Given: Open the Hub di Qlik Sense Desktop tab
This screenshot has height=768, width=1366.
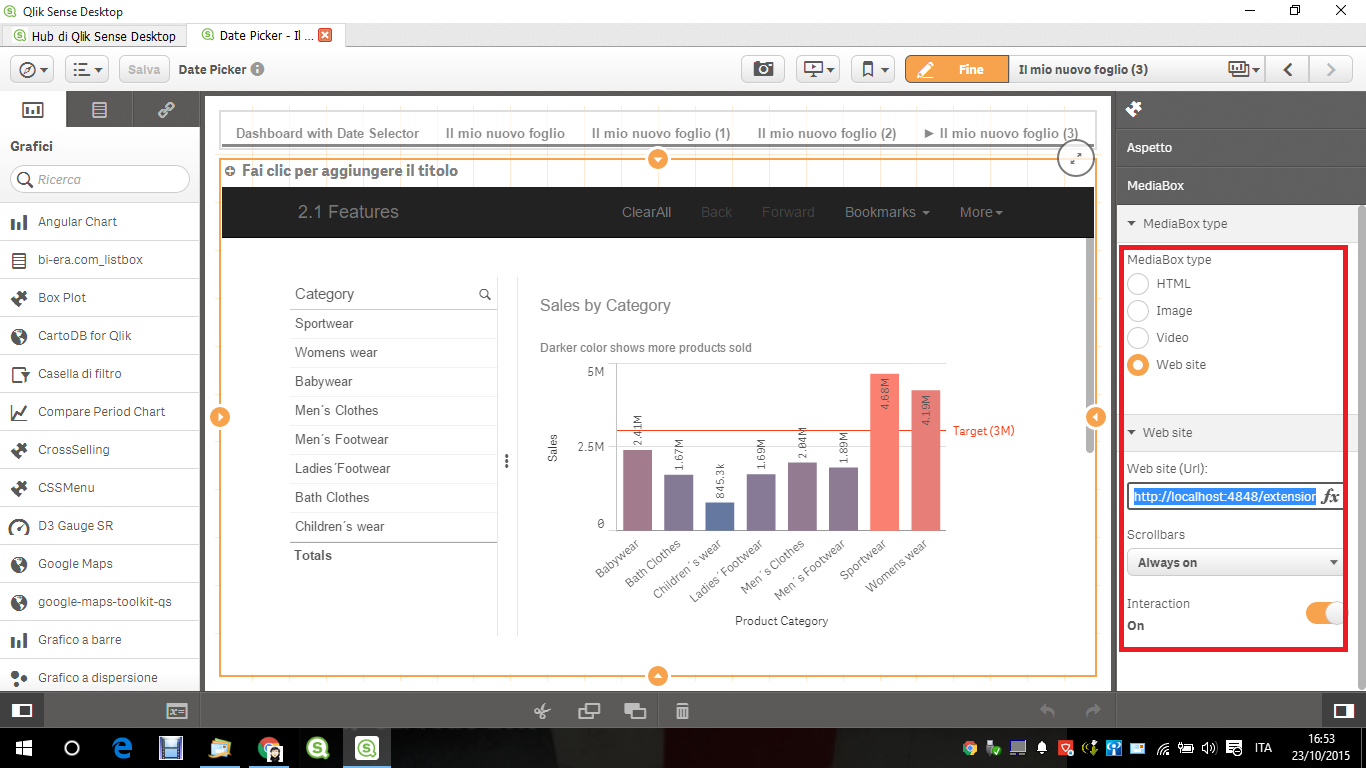Looking at the screenshot, I should tap(93, 34).
